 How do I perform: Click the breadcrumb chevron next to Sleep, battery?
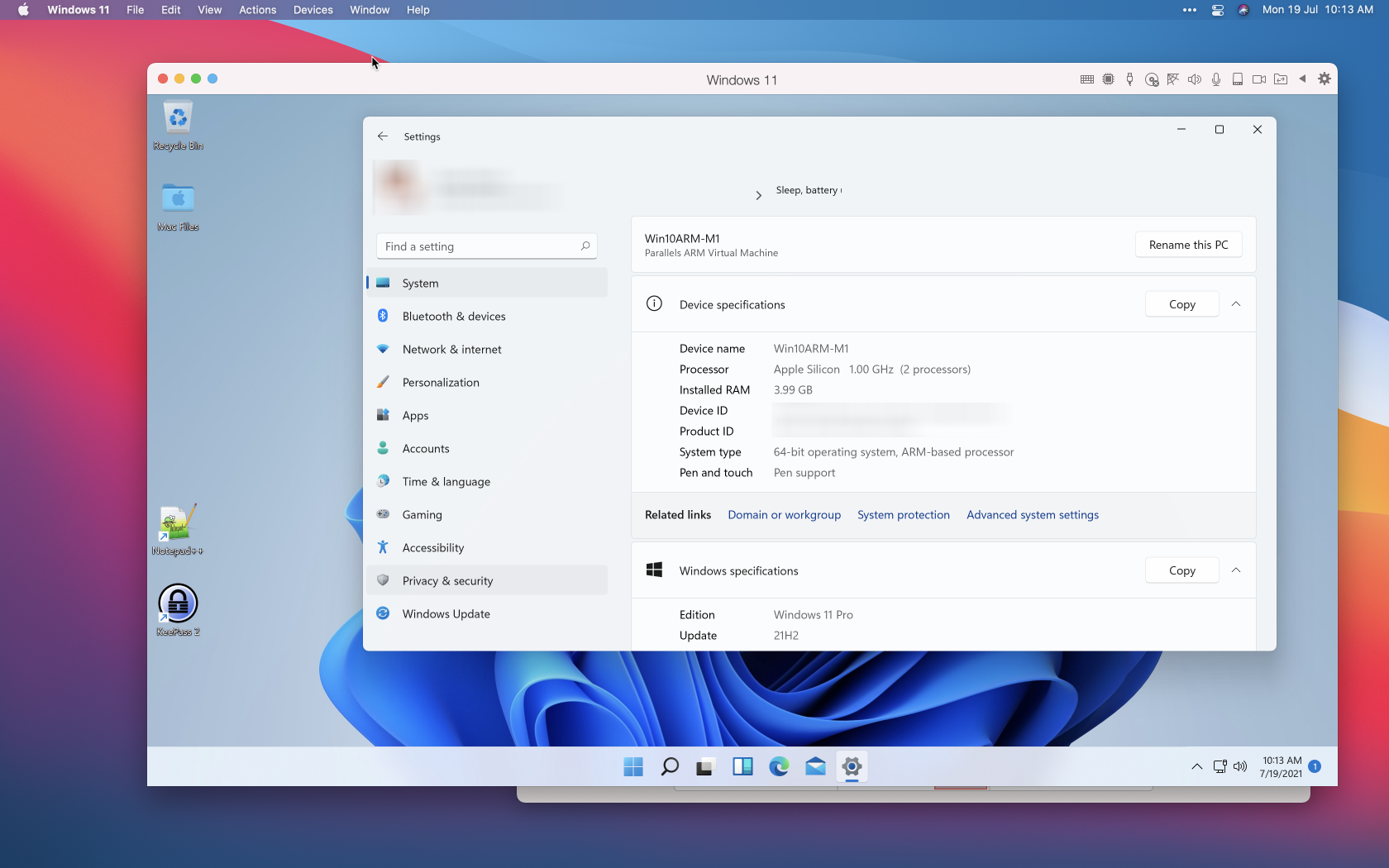pyautogui.click(x=758, y=196)
